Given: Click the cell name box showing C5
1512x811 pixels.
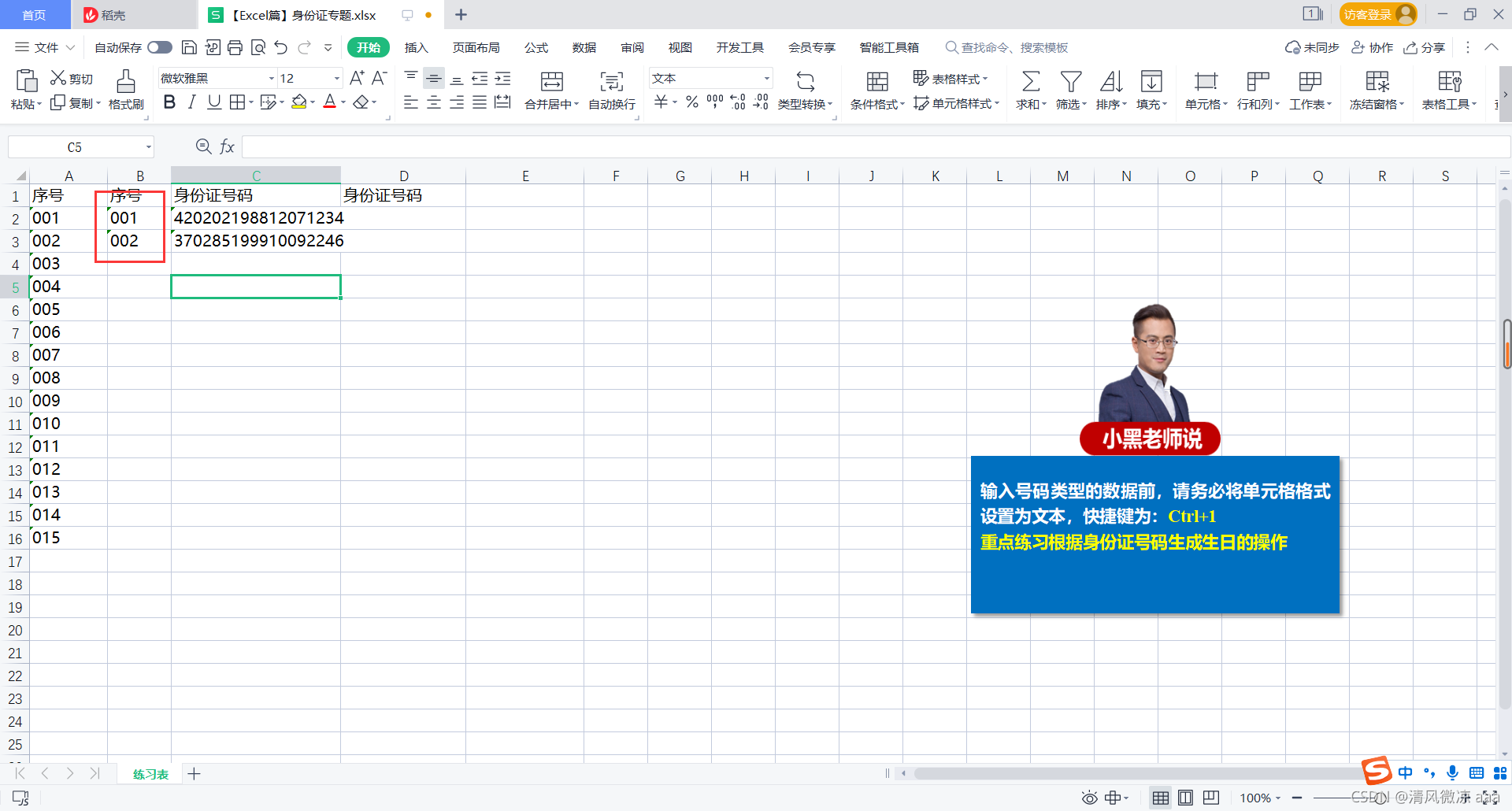Looking at the screenshot, I should point(80,147).
